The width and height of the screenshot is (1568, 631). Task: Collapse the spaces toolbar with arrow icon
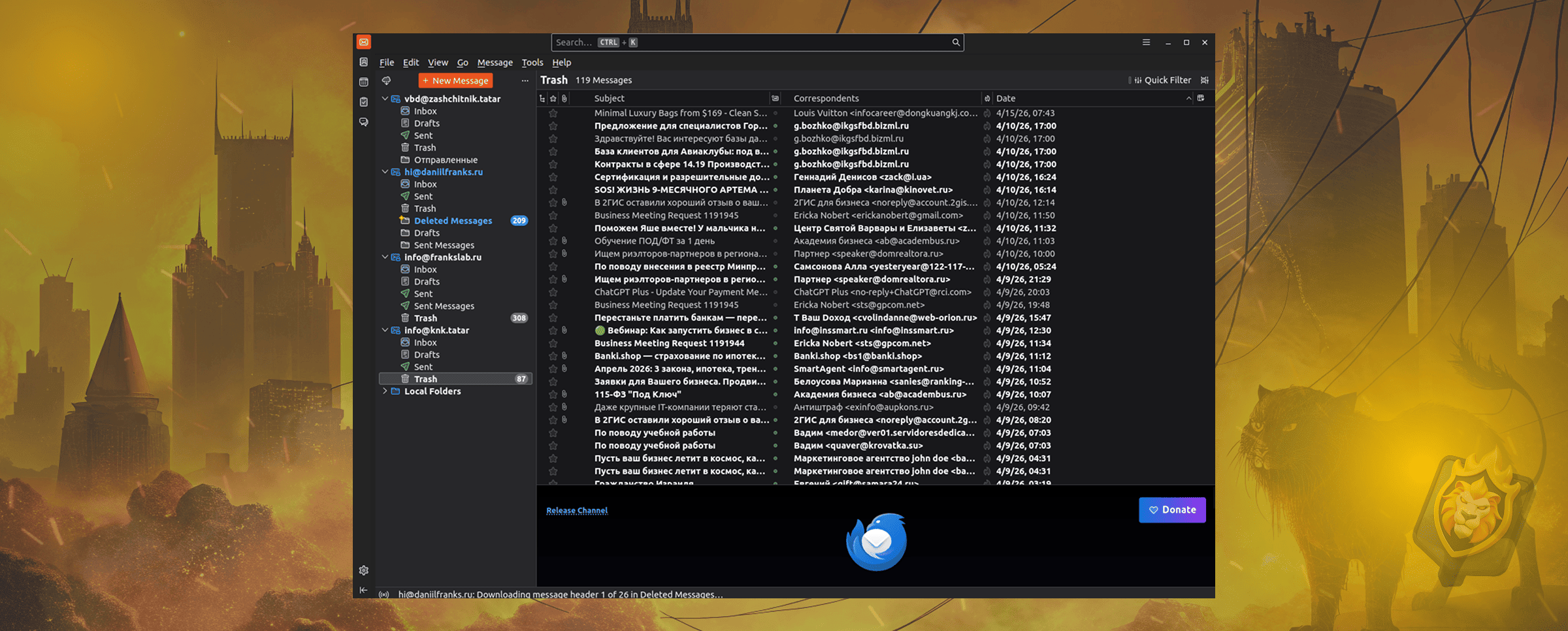click(x=364, y=590)
